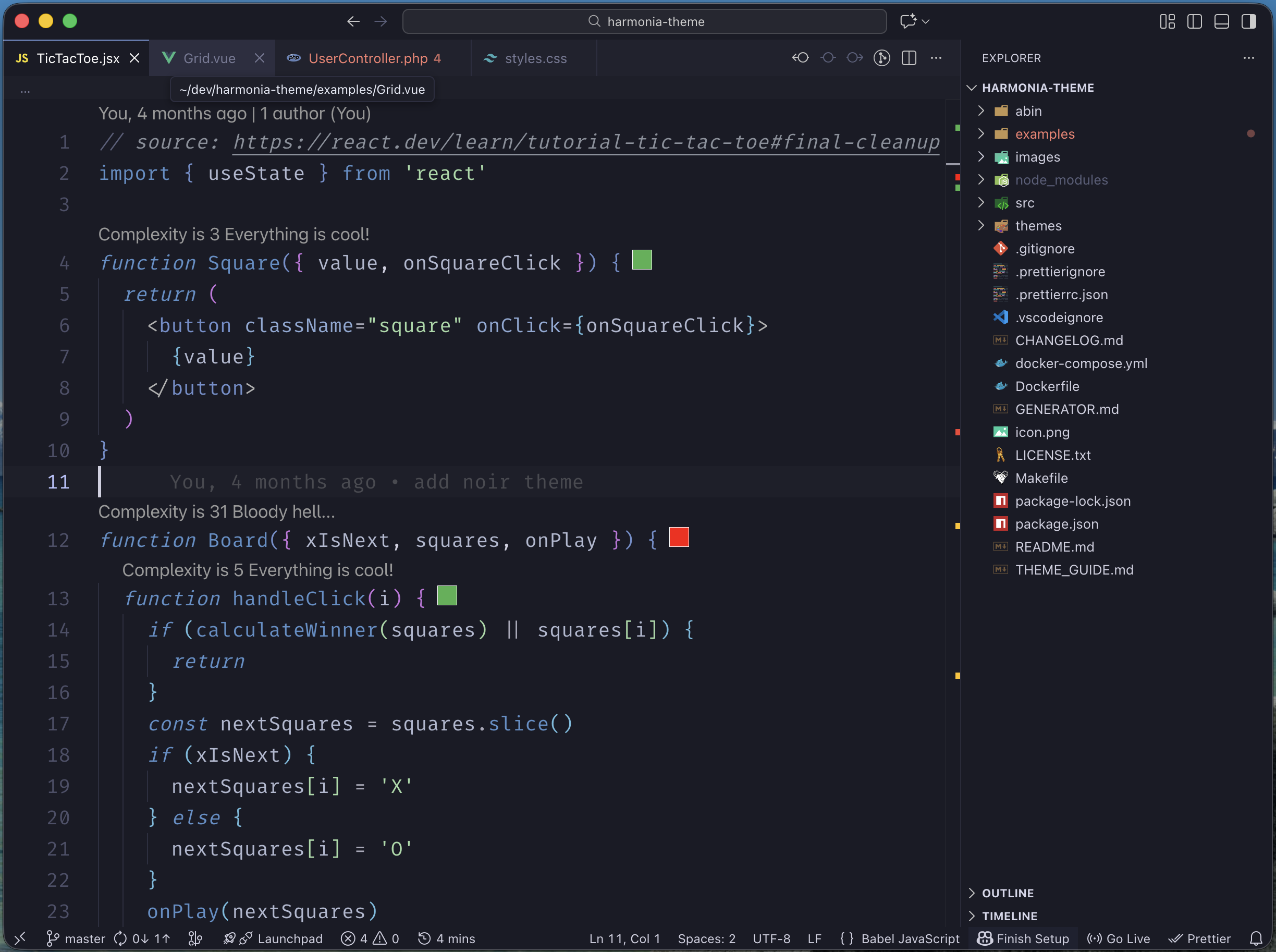
Task: Click Go Live in the status bar
Action: (x=1116, y=938)
